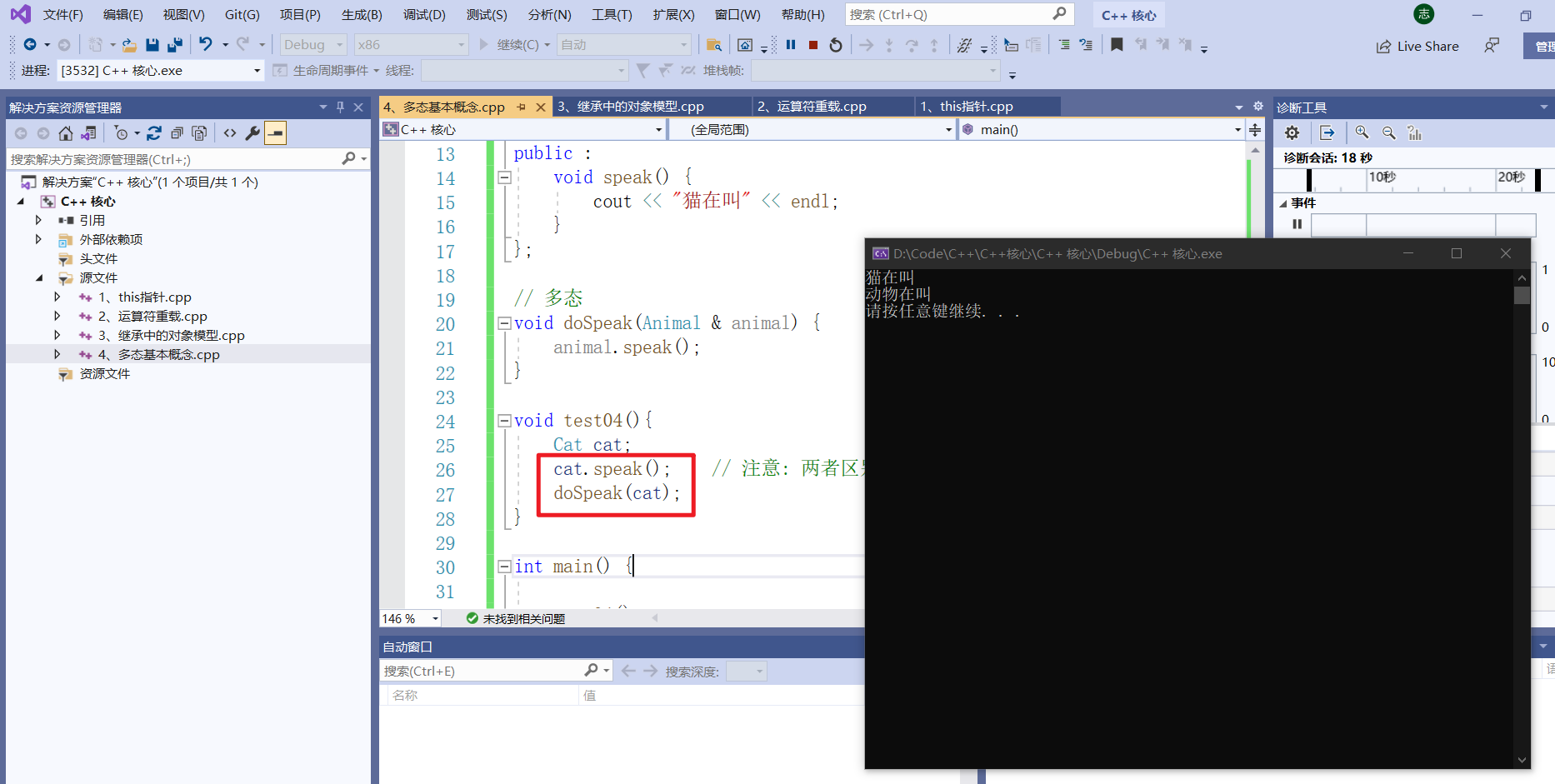Click the editor scrollbar up arrow

coord(1255,150)
